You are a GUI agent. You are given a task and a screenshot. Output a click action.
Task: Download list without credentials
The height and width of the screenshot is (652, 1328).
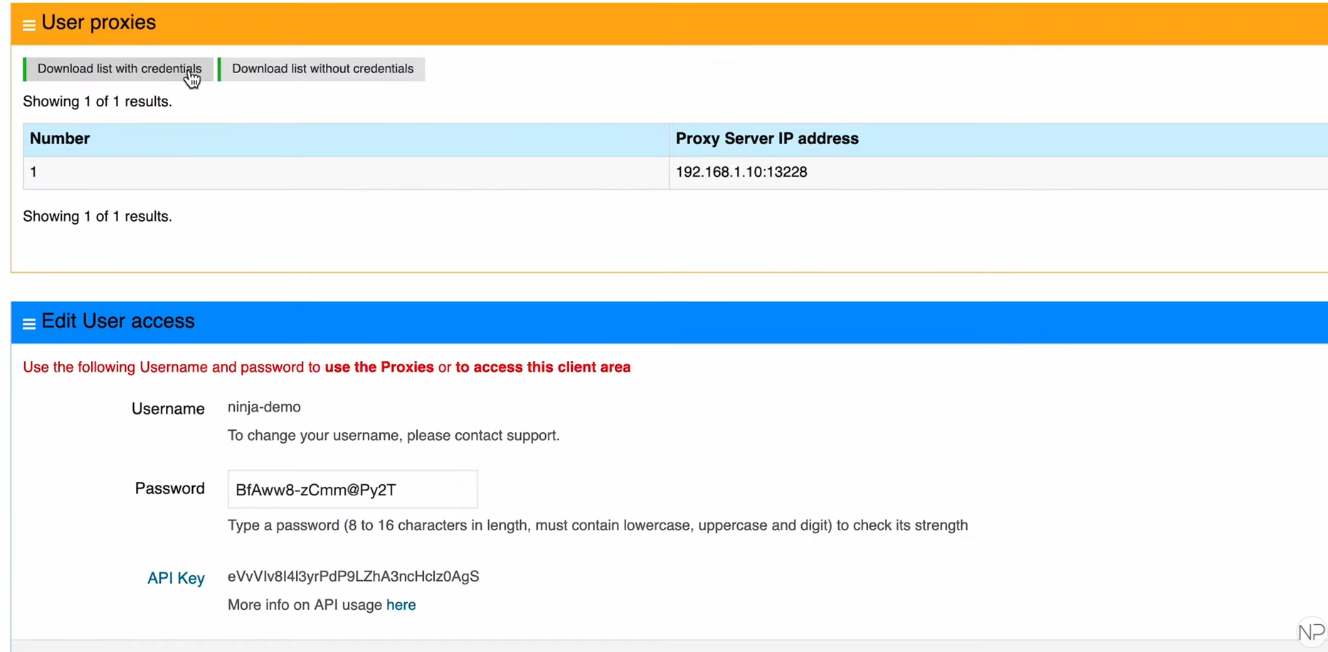pos(322,69)
